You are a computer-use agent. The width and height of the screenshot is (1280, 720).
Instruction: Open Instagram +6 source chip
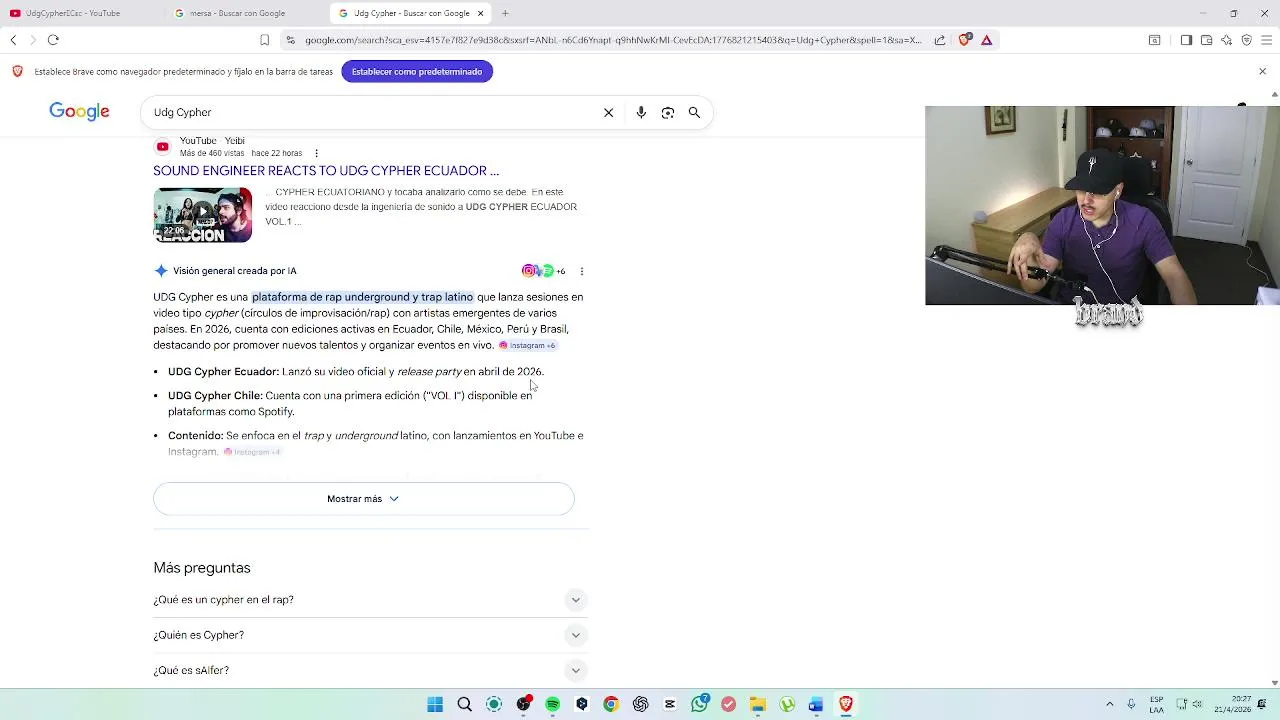(527, 346)
